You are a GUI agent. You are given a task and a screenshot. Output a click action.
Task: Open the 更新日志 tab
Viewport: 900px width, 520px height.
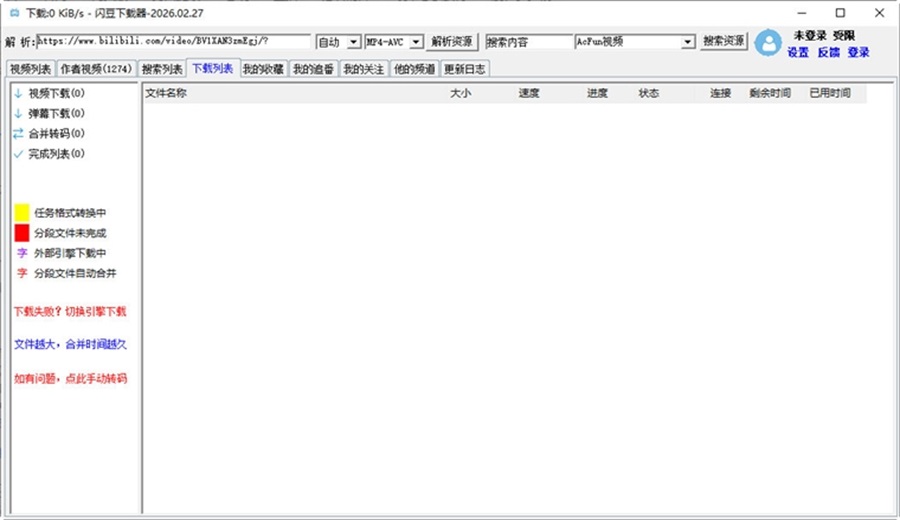coord(464,69)
